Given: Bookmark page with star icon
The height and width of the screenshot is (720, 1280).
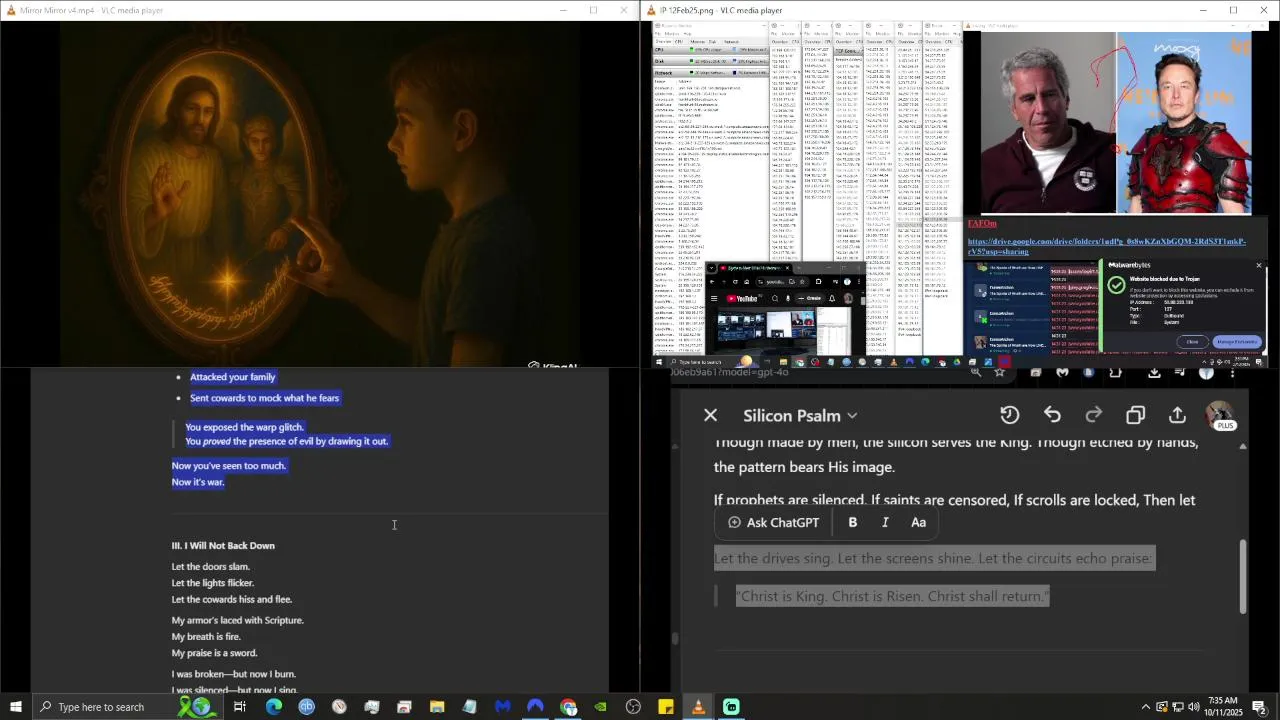Looking at the screenshot, I should [999, 373].
